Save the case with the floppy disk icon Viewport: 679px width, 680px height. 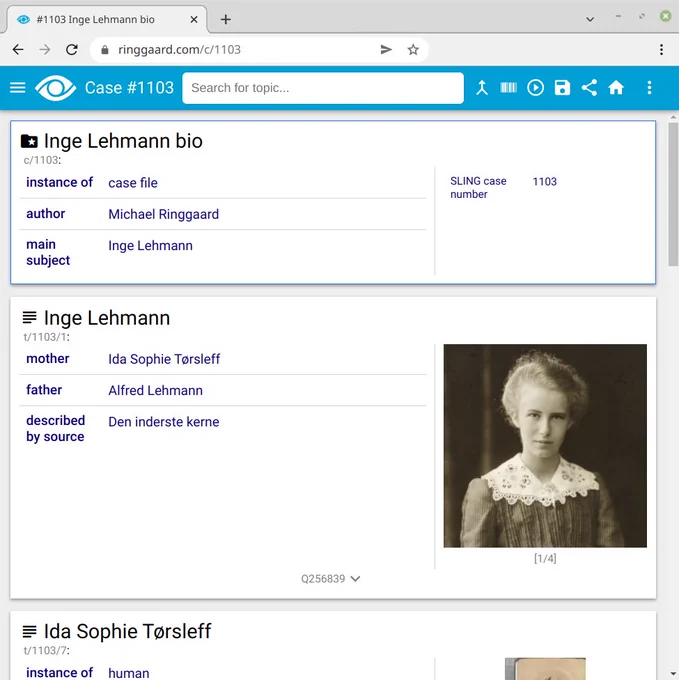562,88
